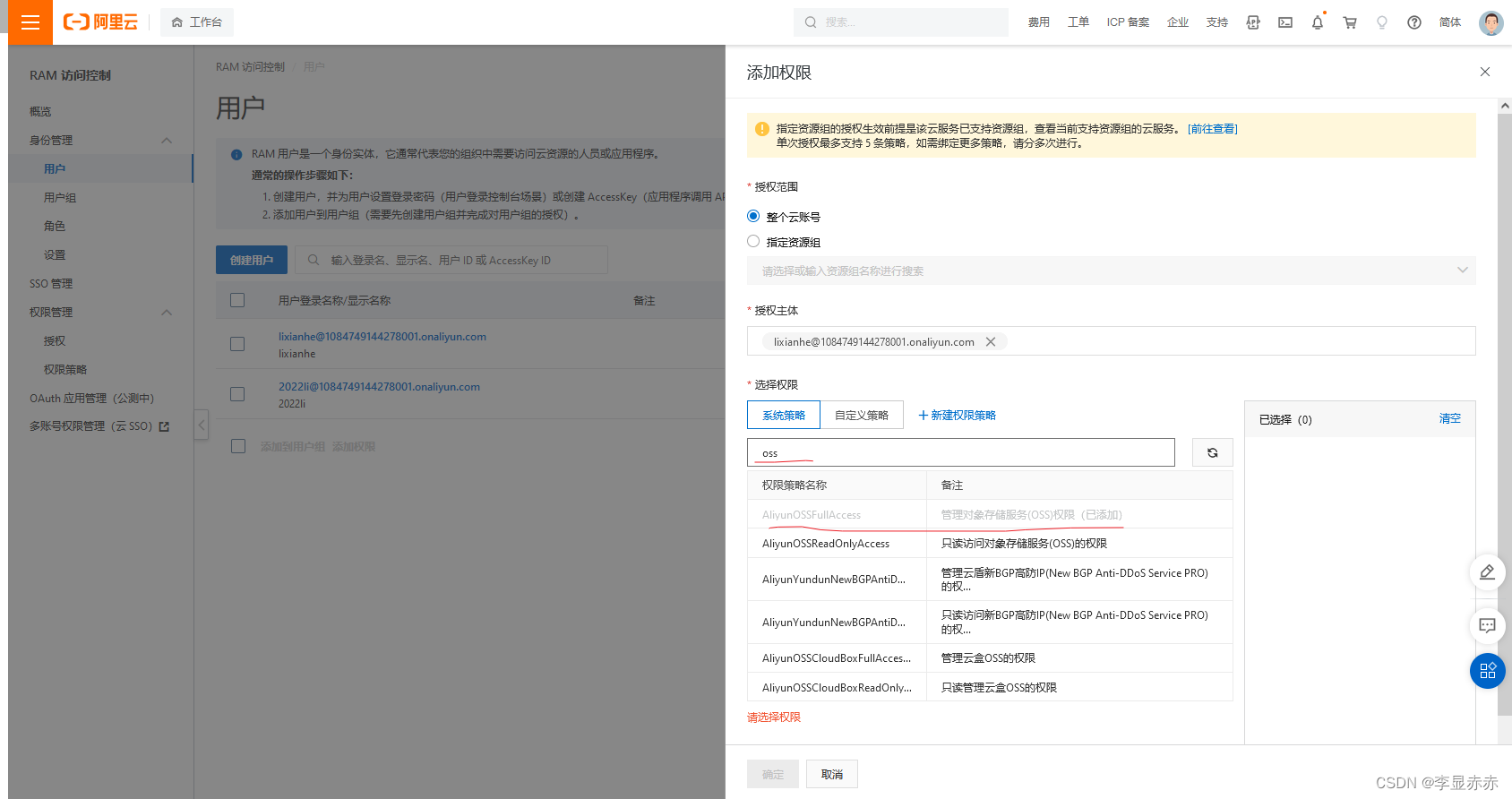
Task: Select AliyunOSSCloudBoxFullAccess policy row
Action: [x=990, y=658]
